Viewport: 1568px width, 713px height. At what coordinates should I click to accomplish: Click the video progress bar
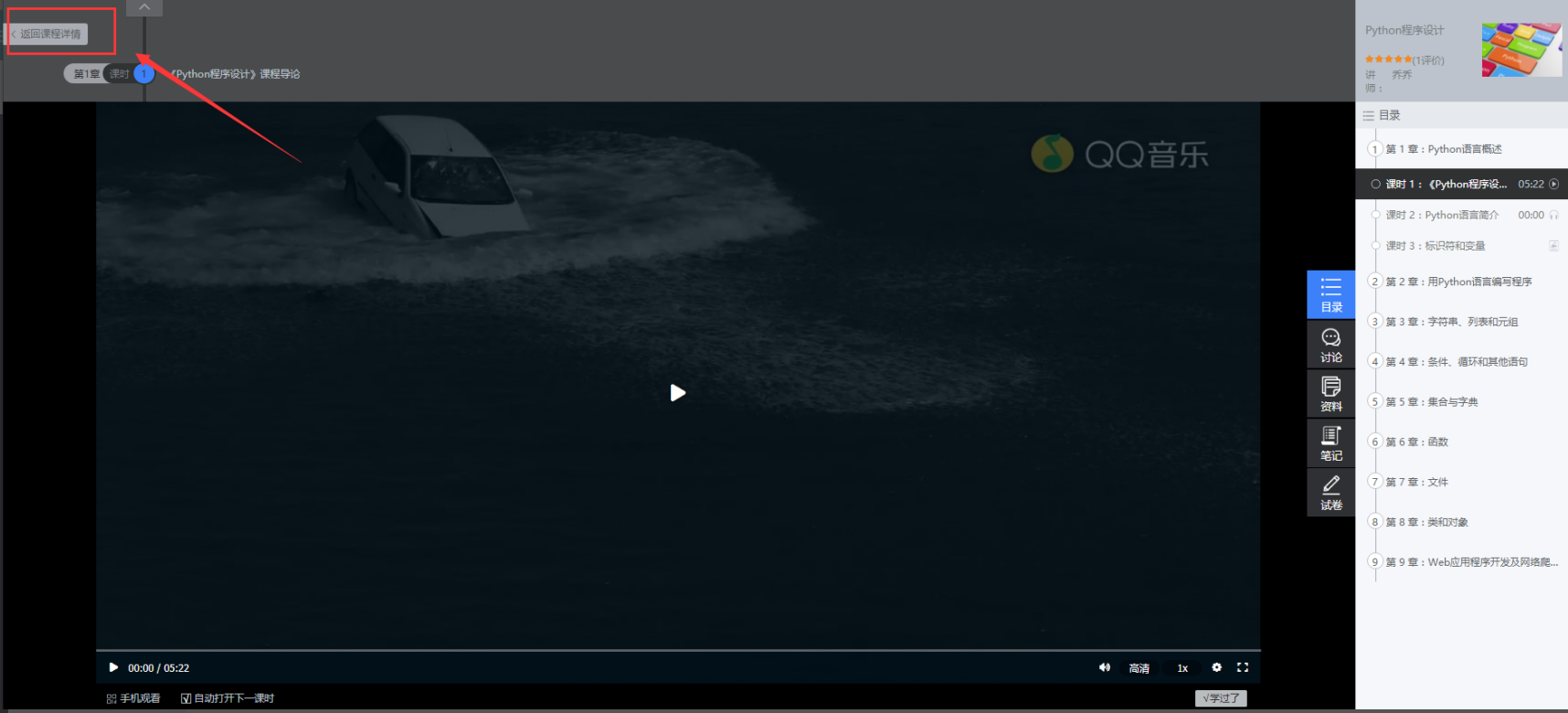(677, 650)
